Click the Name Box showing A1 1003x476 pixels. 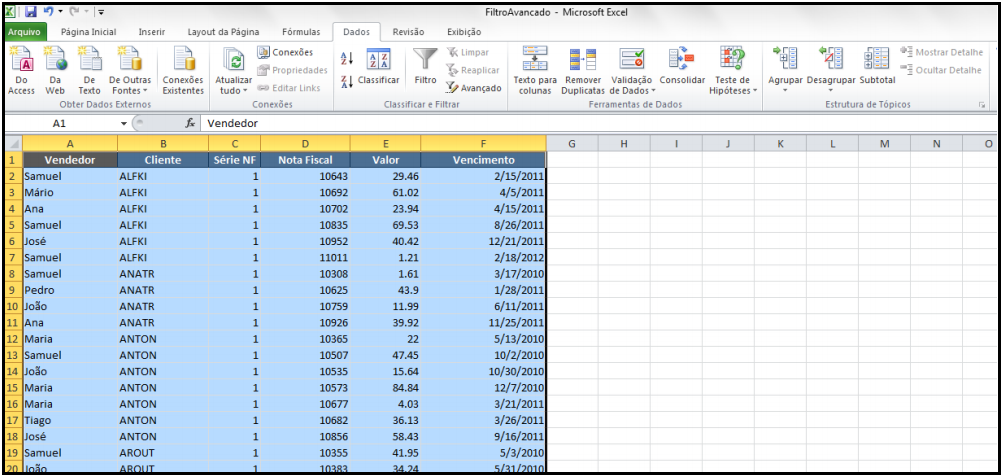tap(60, 123)
